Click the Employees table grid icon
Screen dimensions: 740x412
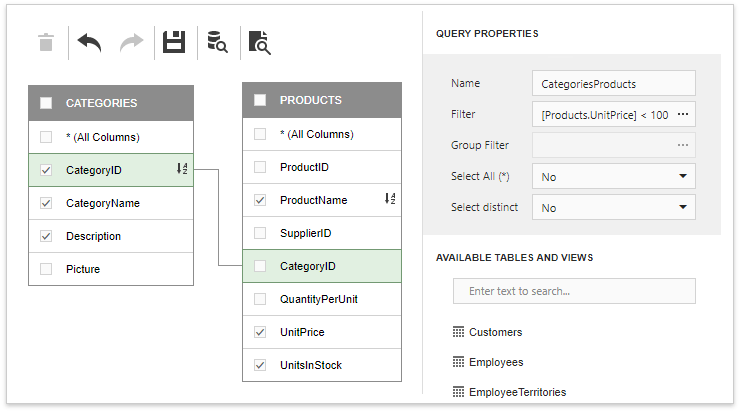tap(458, 362)
